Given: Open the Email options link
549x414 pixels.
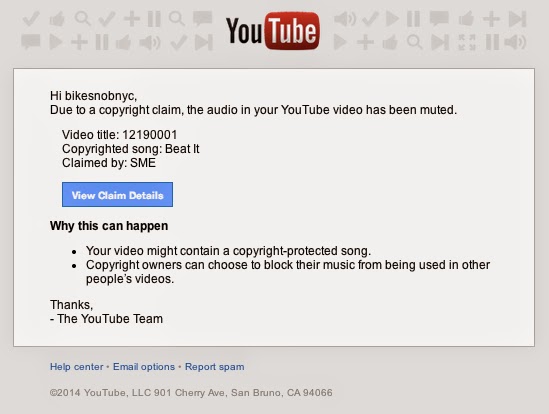Looking at the screenshot, I should click(144, 367).
